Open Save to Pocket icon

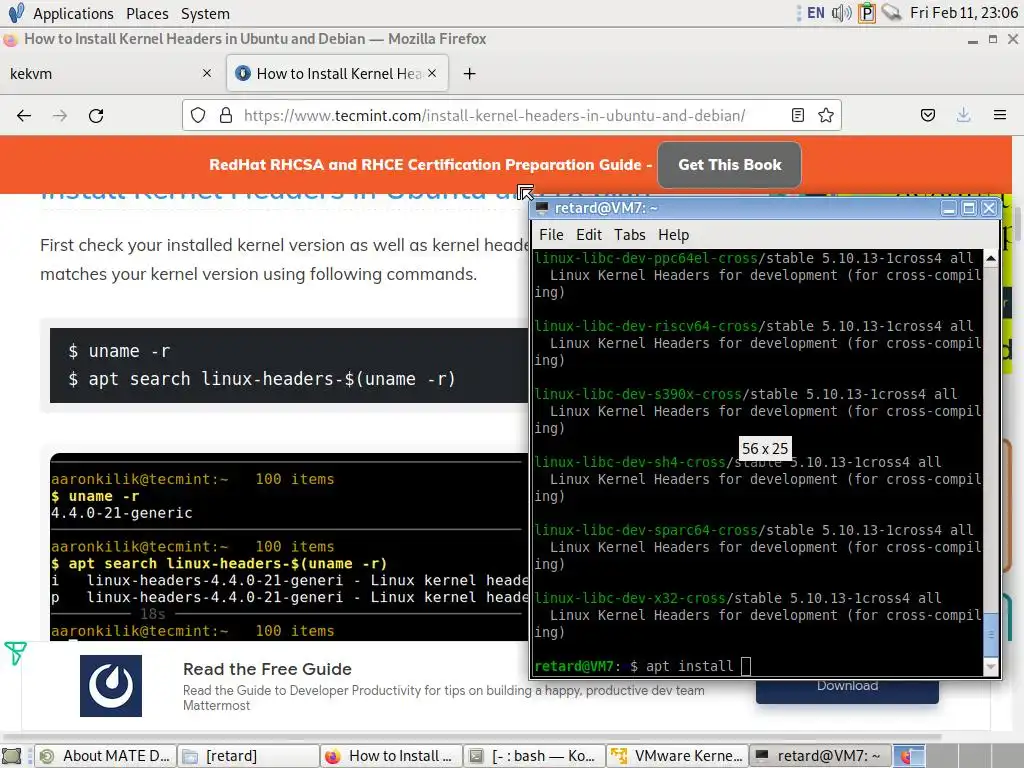(927, 116)
